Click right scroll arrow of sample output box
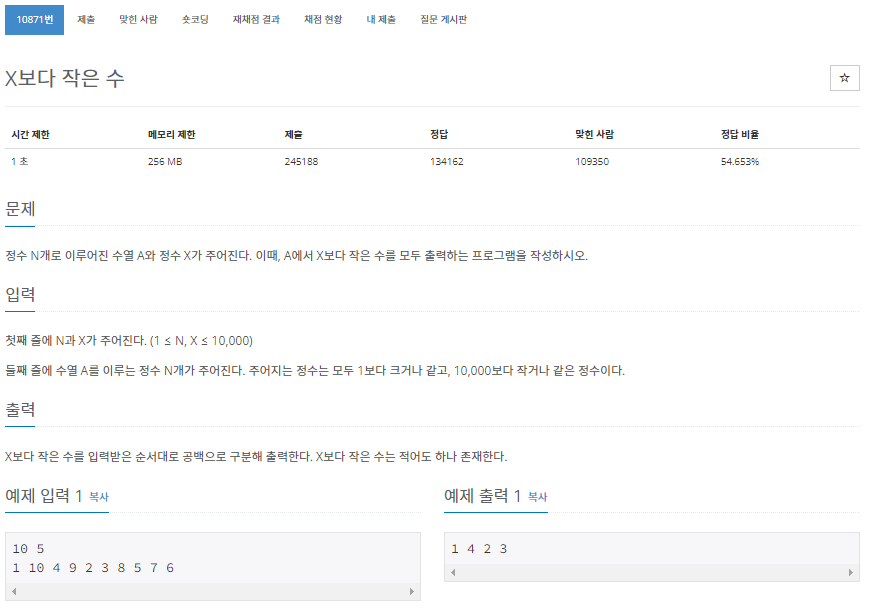871x610 pixels. click(850, 572)
